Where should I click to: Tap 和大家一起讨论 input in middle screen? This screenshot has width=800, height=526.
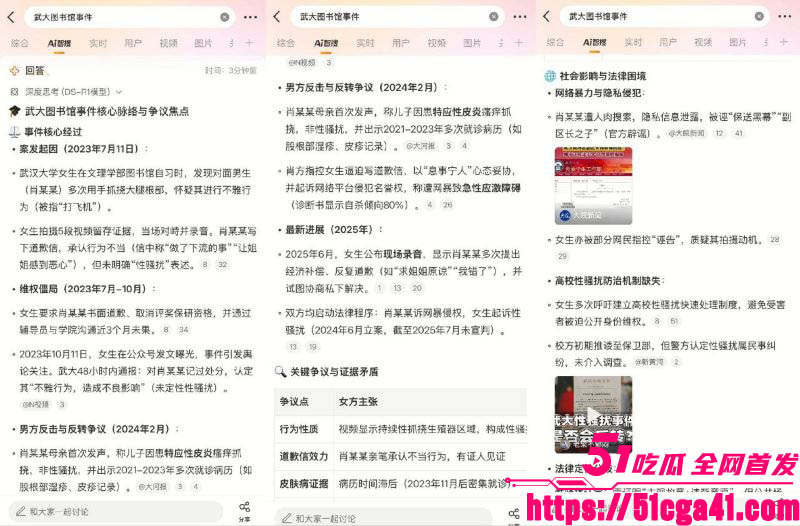pos(383,517)
